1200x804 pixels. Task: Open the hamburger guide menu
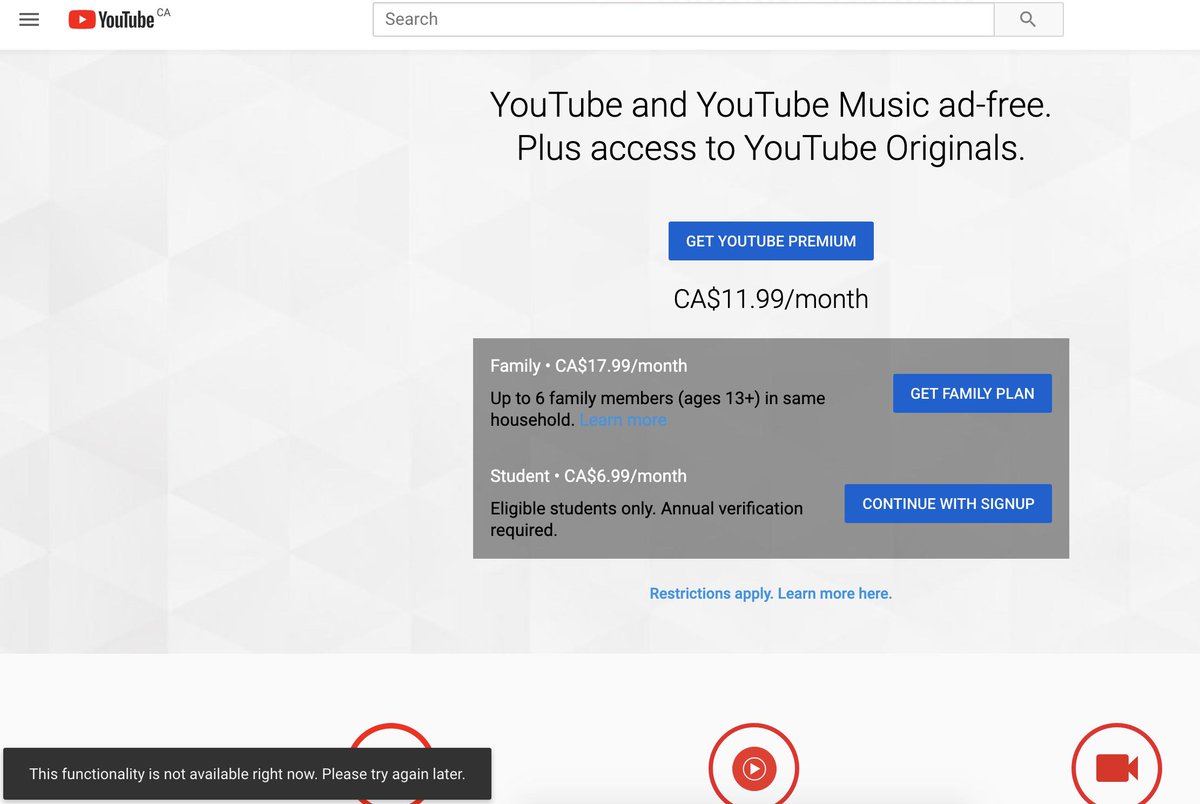coord(29,19)
